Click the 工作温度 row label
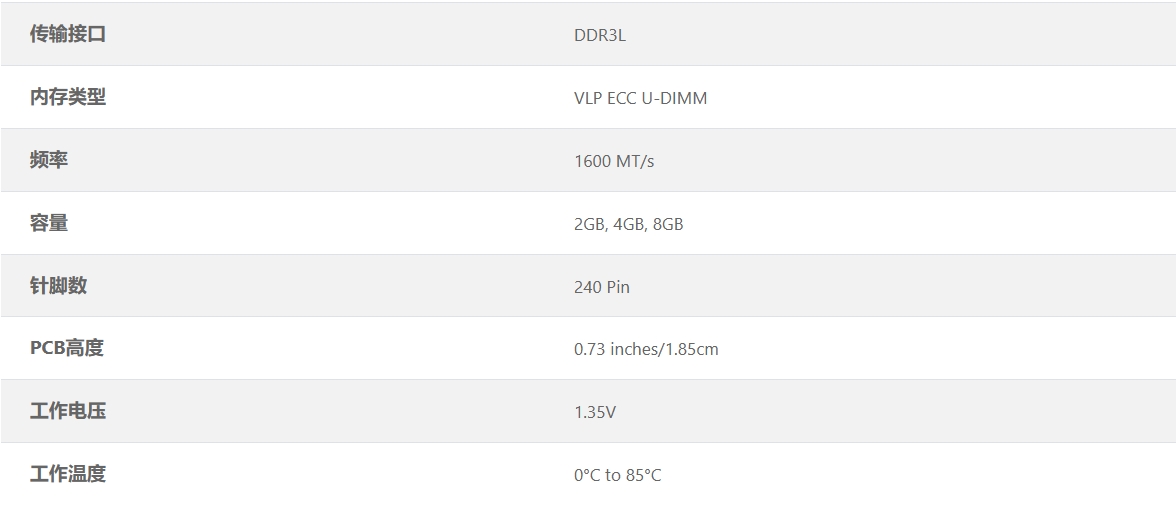This screenshot has width=1176, height=513. (x=68, y=474)
